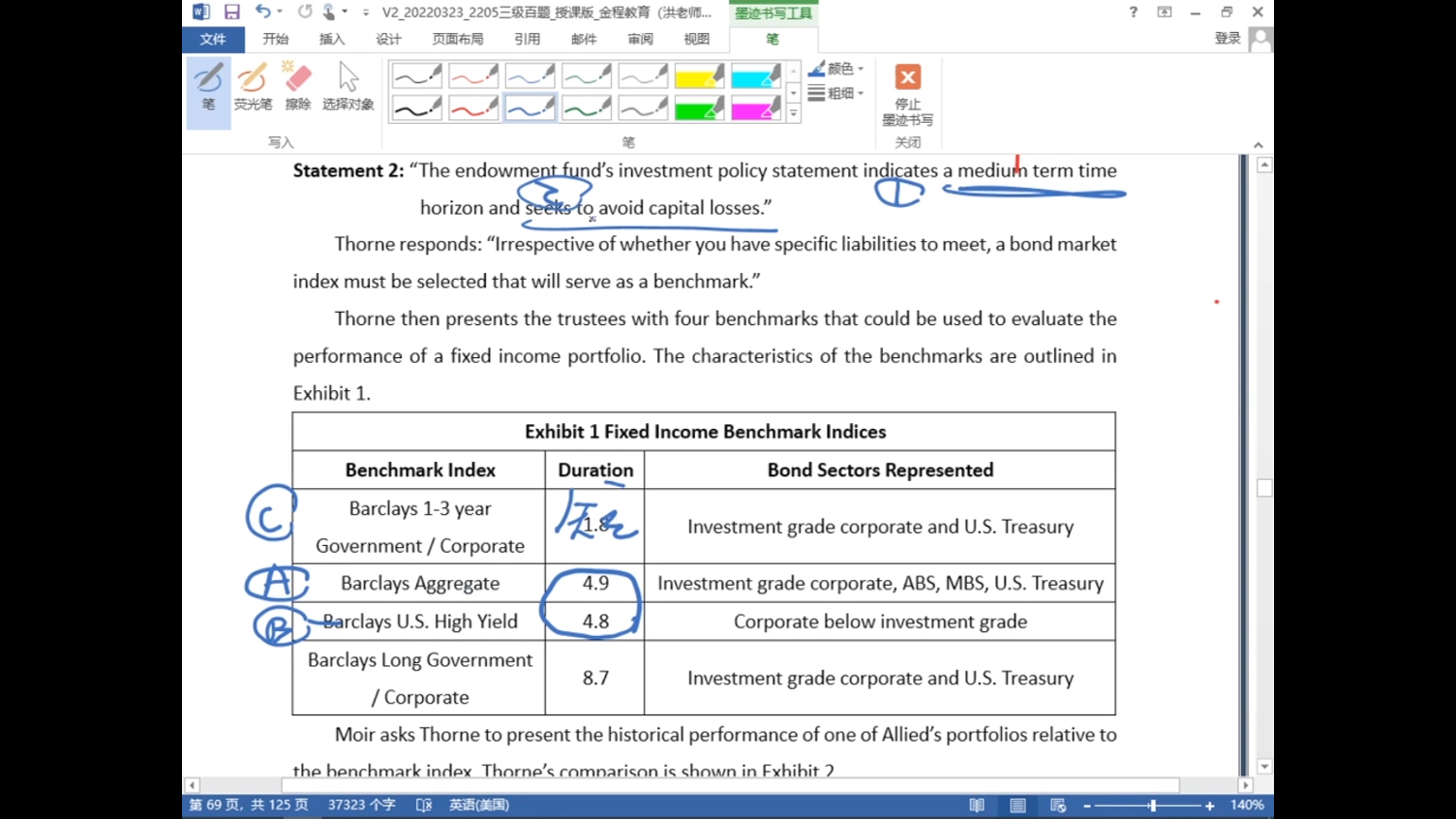Open the 粗细 pen thickness dropdown
The width and height of the screenshot is (1456, 819).
[835, 93]
